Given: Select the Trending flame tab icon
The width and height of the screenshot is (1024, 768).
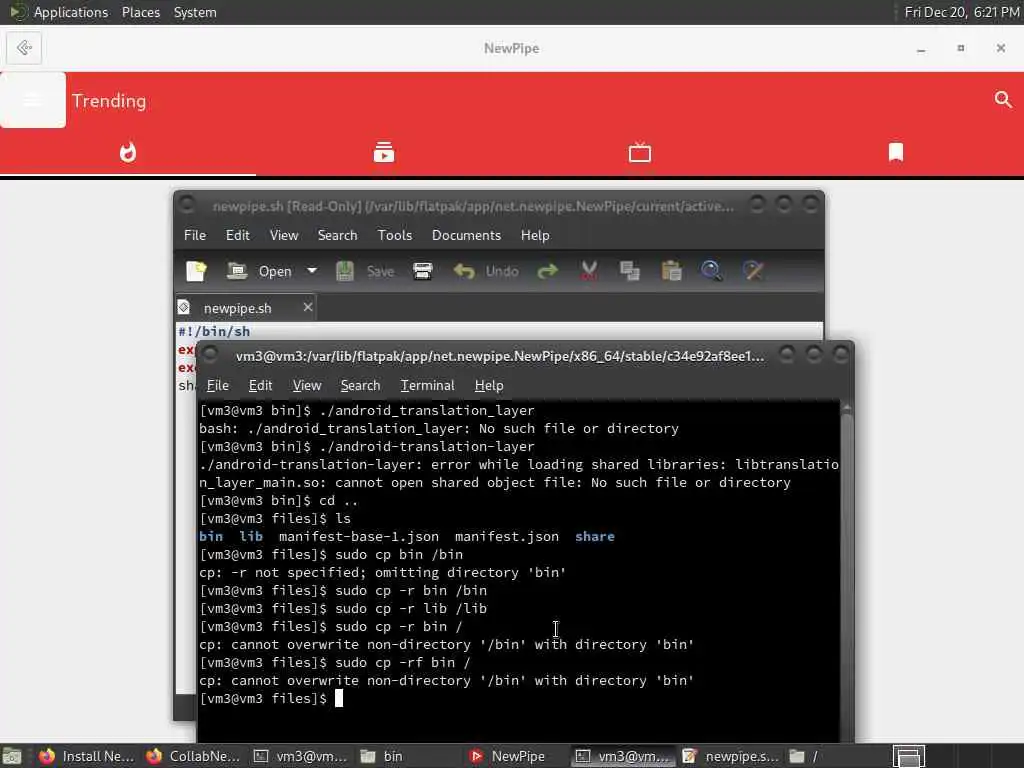Looking at the screenshot, I should click(128, 152).
